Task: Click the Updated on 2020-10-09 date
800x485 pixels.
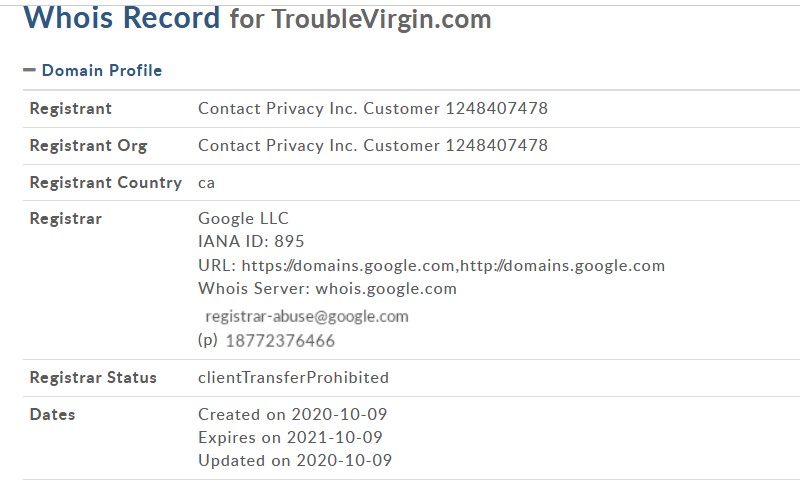Action: [x=294, y=460]
